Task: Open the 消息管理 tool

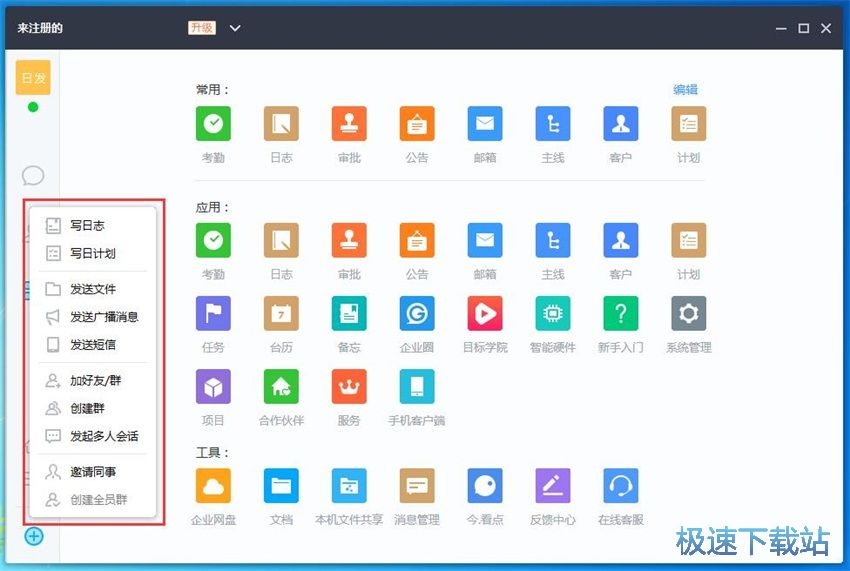Action: point(417,486)
